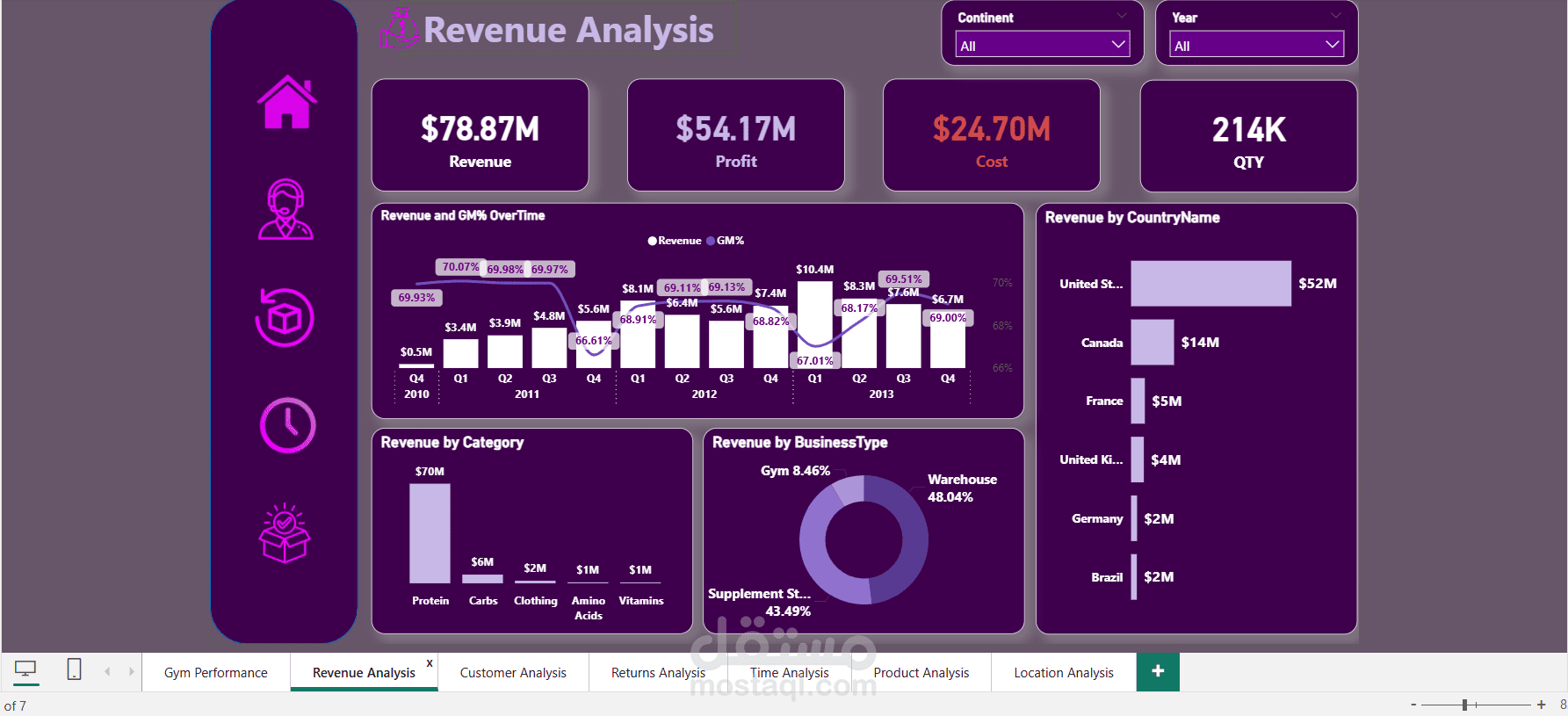Select the Gym donut segment

849,489
